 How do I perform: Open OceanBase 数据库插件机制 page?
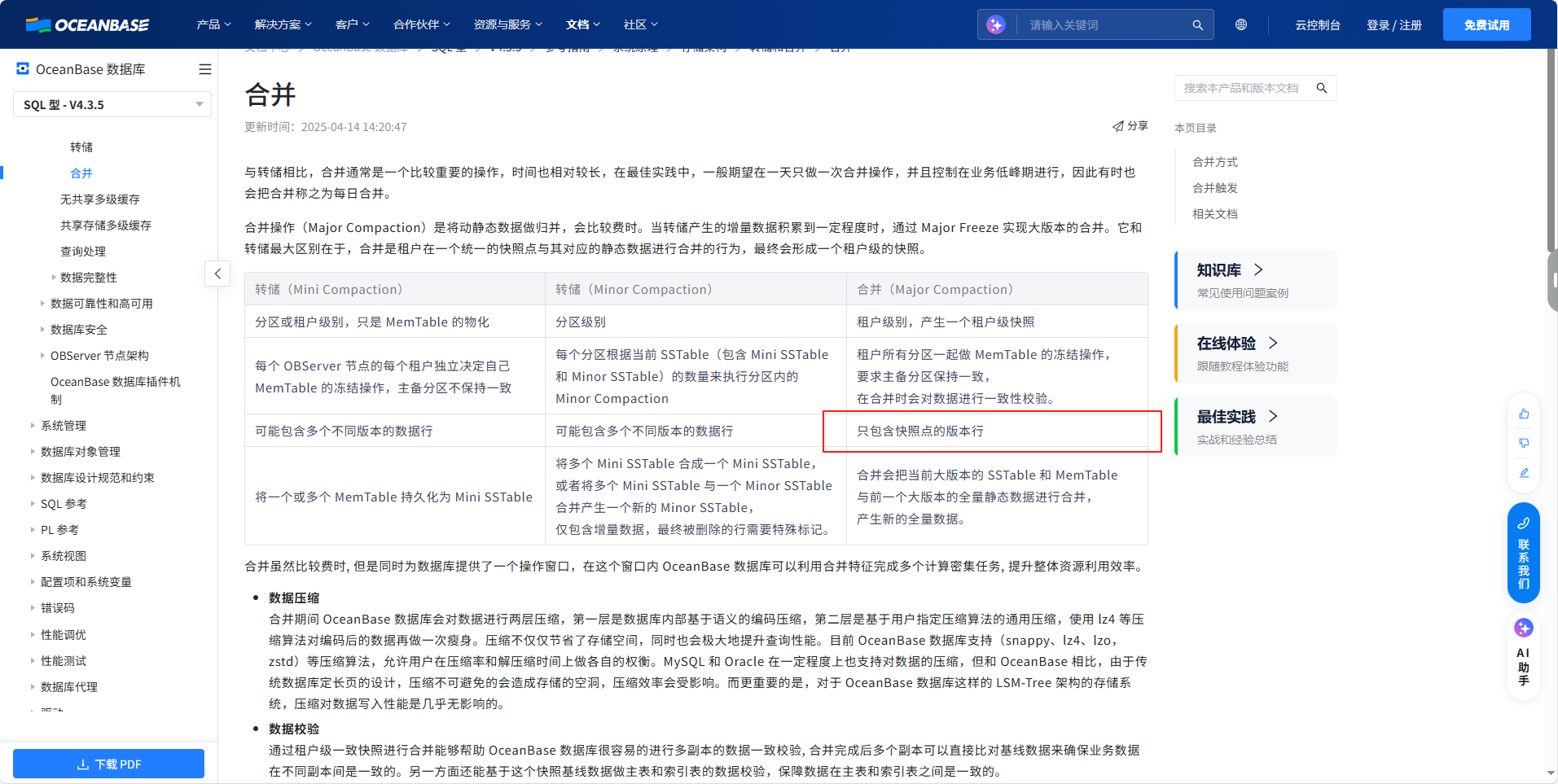tap(116, 390)
